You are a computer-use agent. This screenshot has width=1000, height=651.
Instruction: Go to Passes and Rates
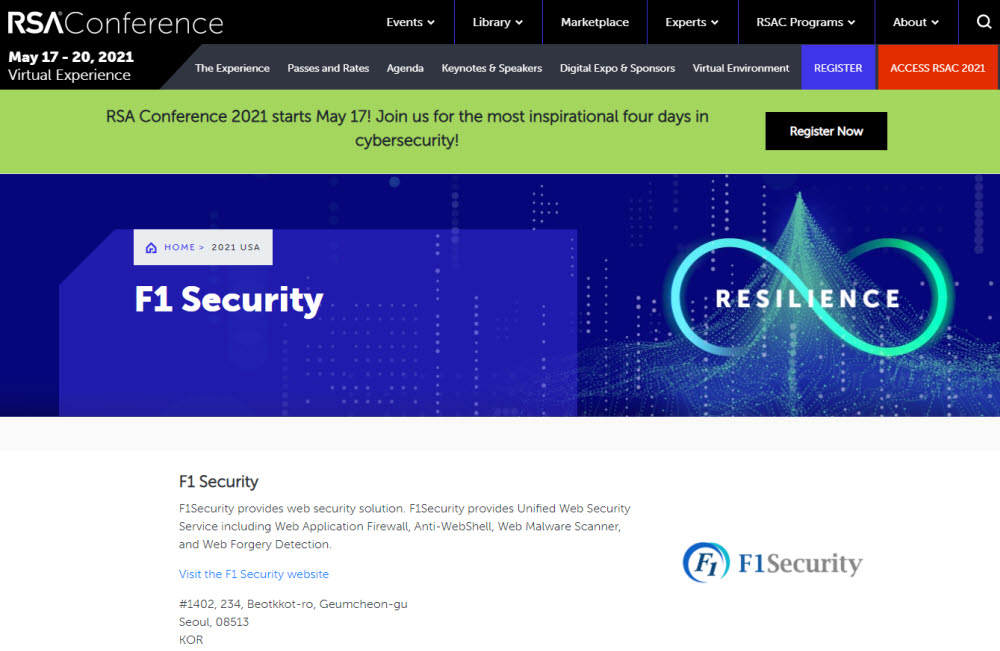click(x=328, y=68)
